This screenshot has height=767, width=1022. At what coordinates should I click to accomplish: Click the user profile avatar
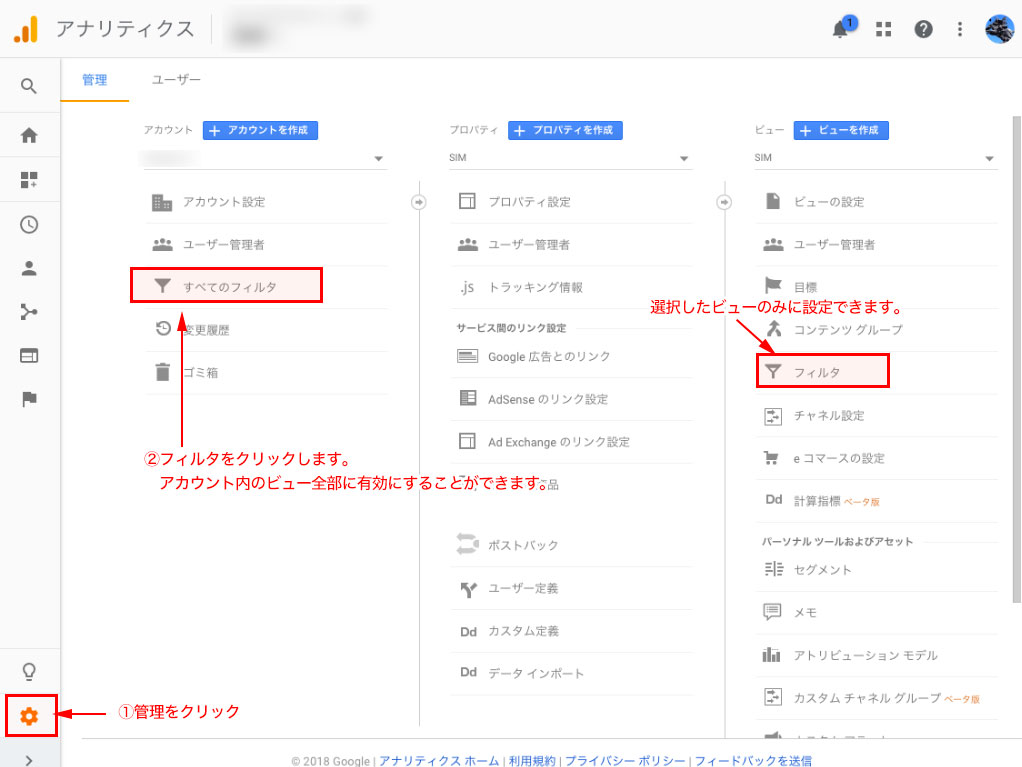pos(999,29)
